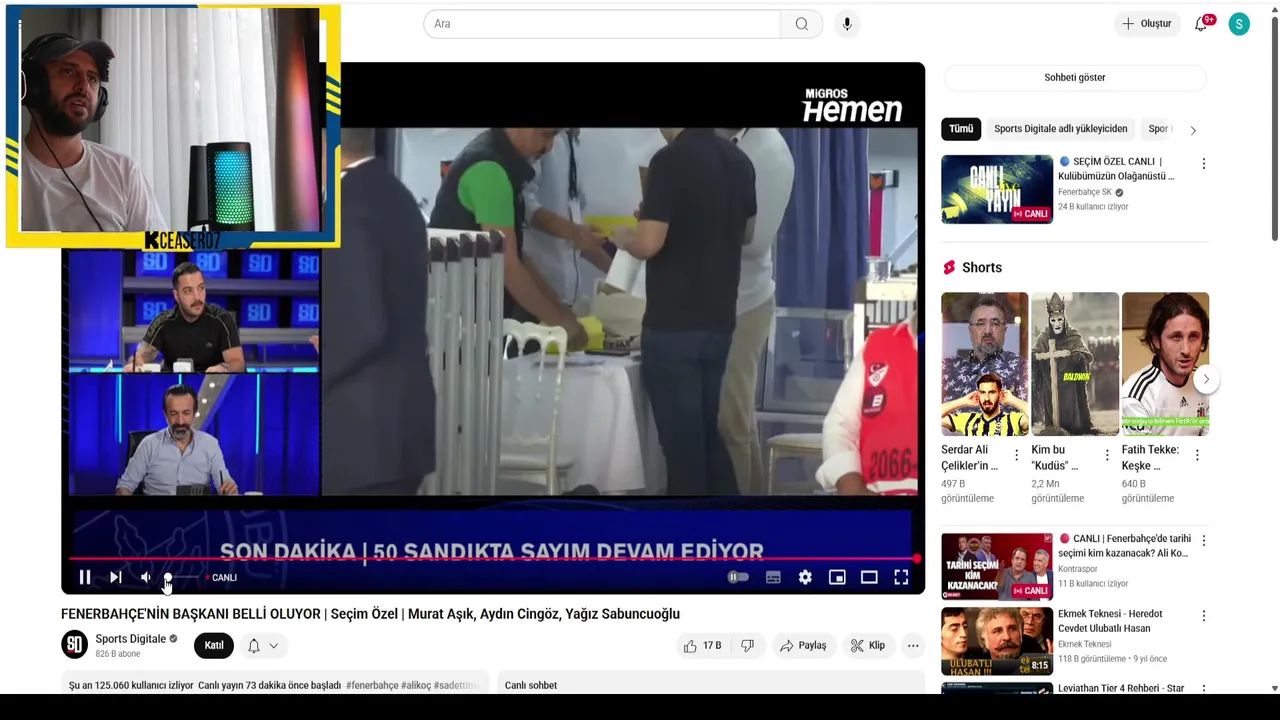
Task: Select the partially visible Spor chip
Action: tap(1159, 129)
